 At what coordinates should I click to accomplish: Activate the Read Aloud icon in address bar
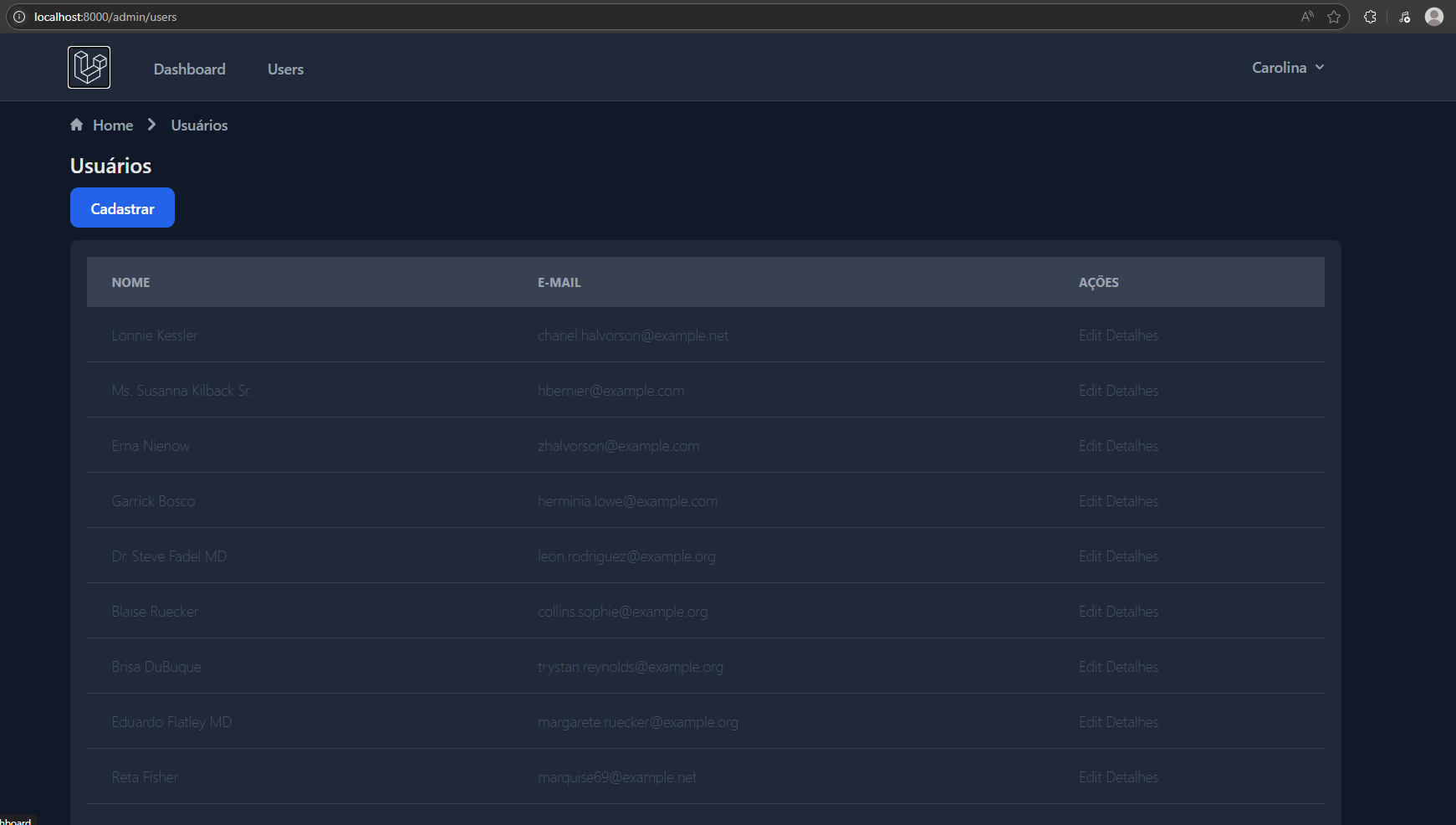[1305, 16]
